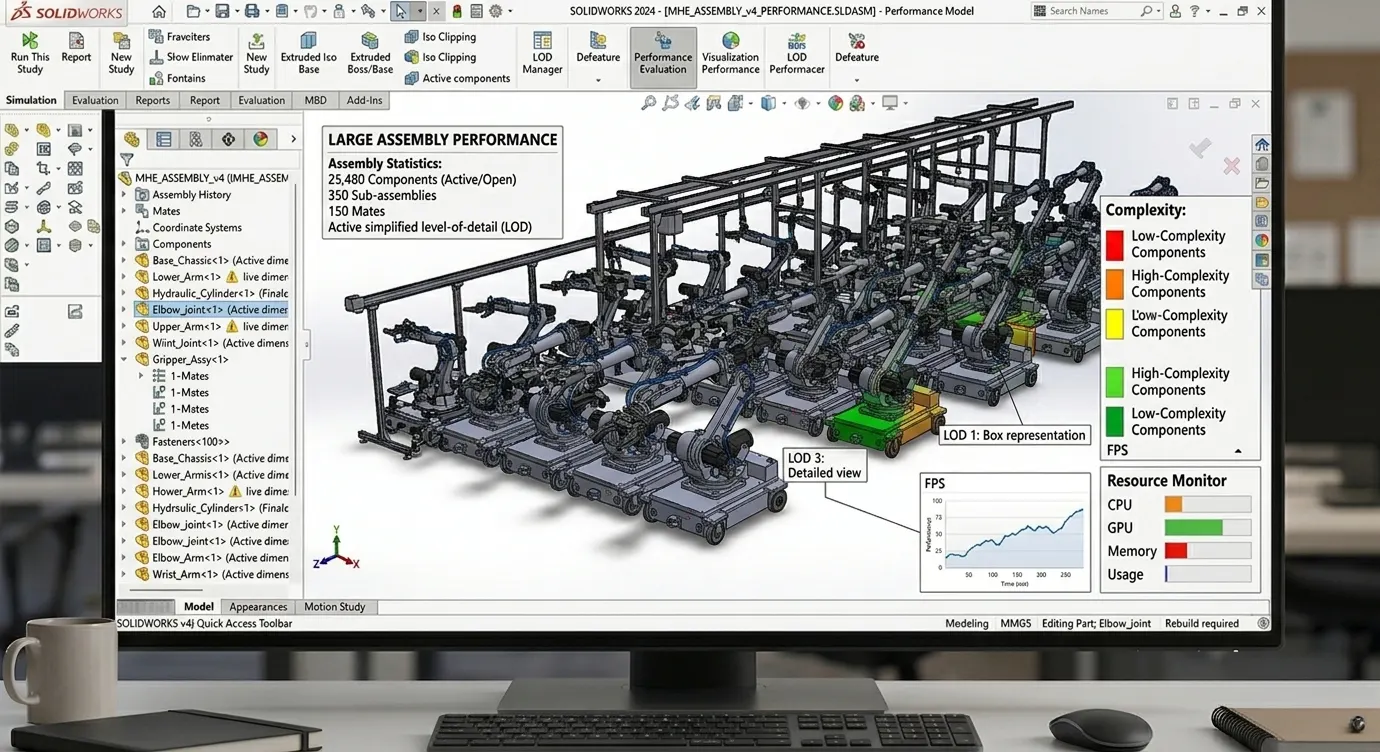The height and width of the screenshot is (752, 1380).
Task: Expand the Fasteners<100>> node arrow
Action: point(125,442)
